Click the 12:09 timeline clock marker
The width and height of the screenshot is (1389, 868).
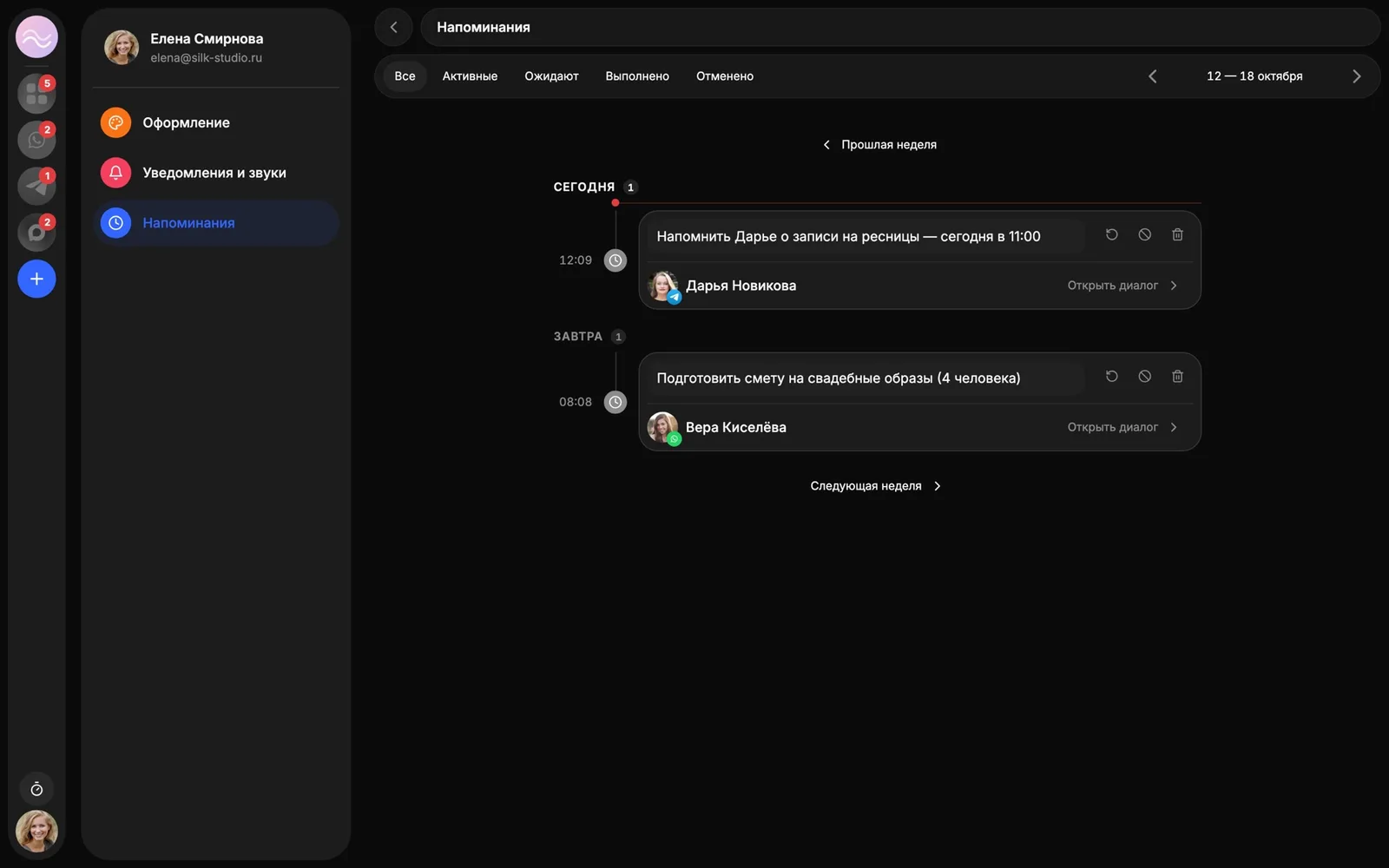click(x=616, y=260)
